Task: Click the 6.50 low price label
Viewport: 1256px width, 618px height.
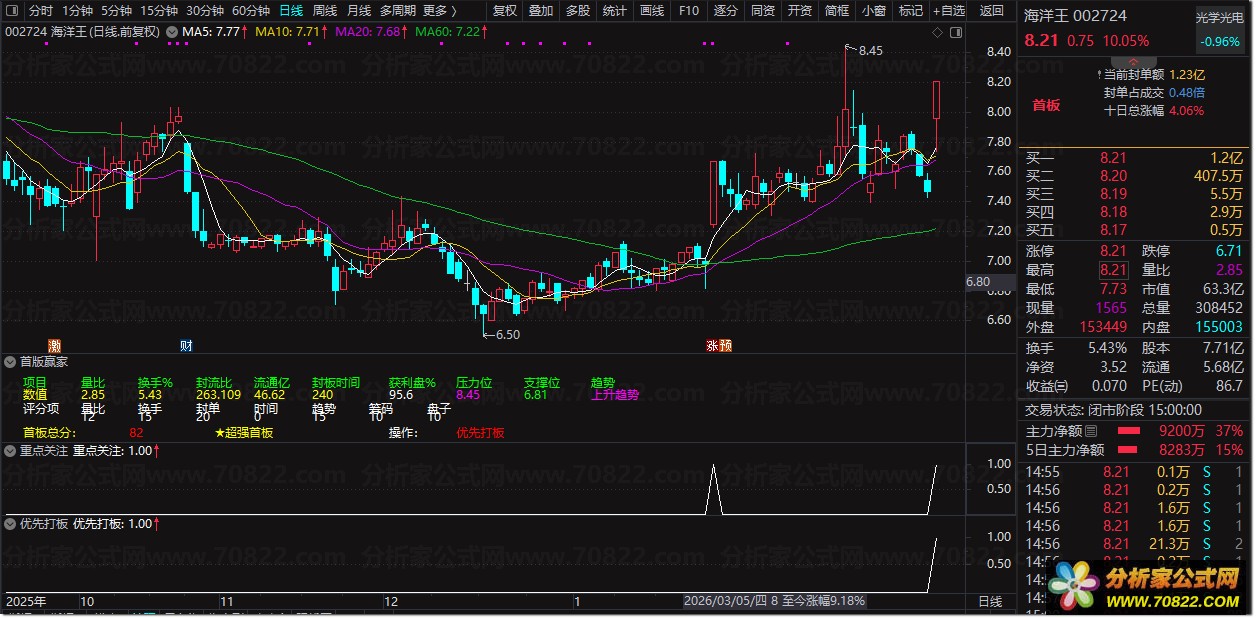Action: click(508, 335)
